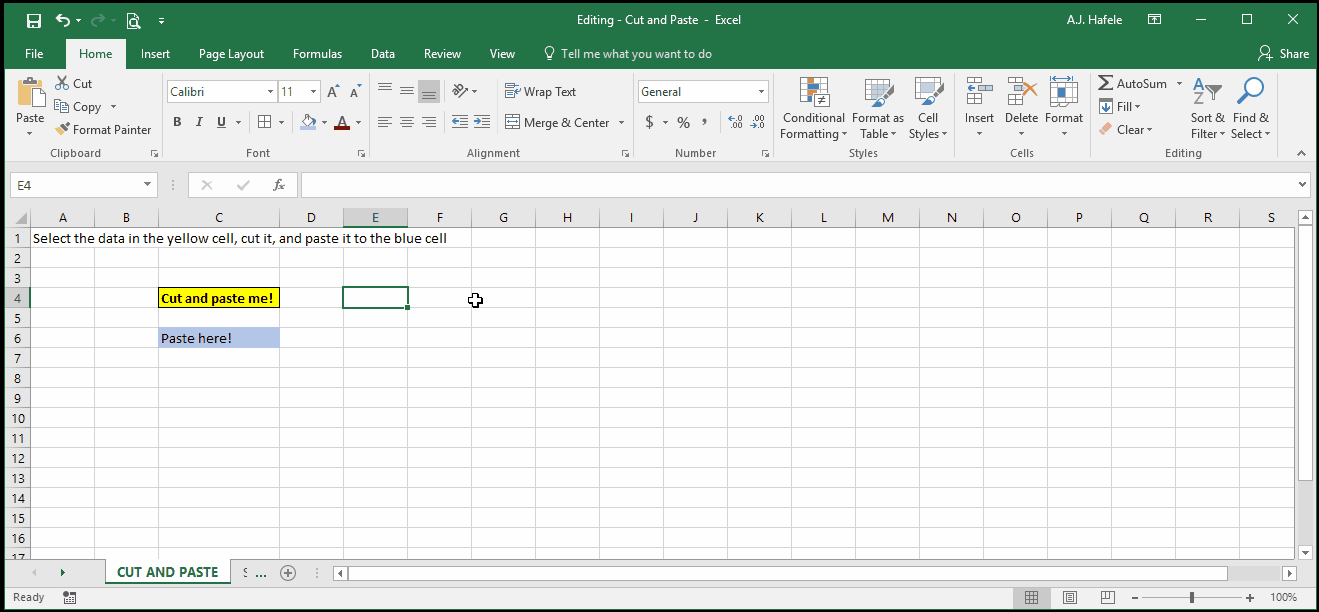Toggle Bottom Align for cell text
Screen dimensions: 1319x612
coord(429,91)
